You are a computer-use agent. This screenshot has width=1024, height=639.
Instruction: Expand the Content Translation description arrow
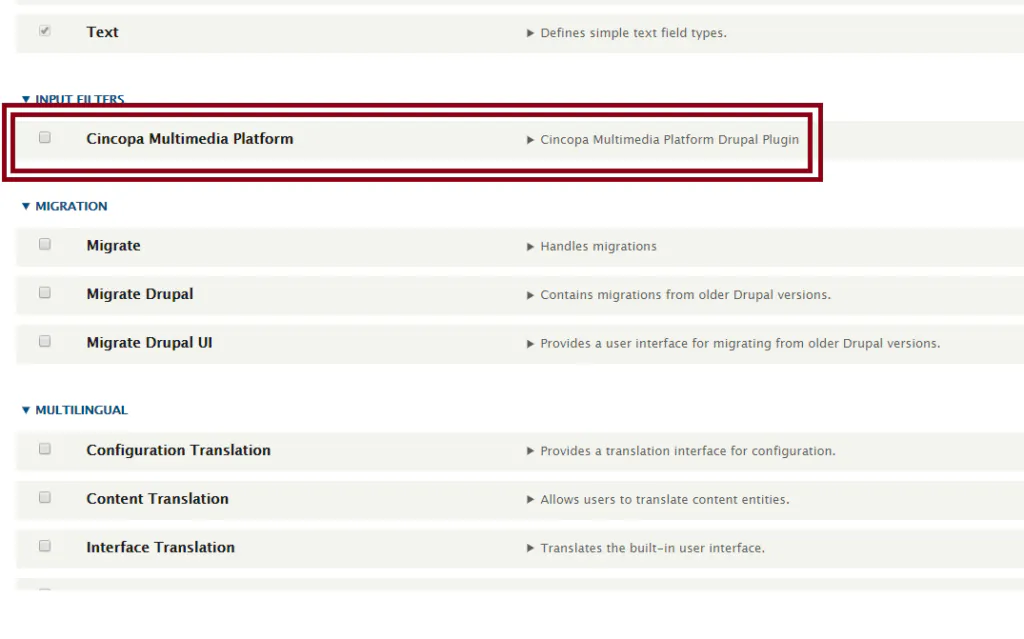530,500
